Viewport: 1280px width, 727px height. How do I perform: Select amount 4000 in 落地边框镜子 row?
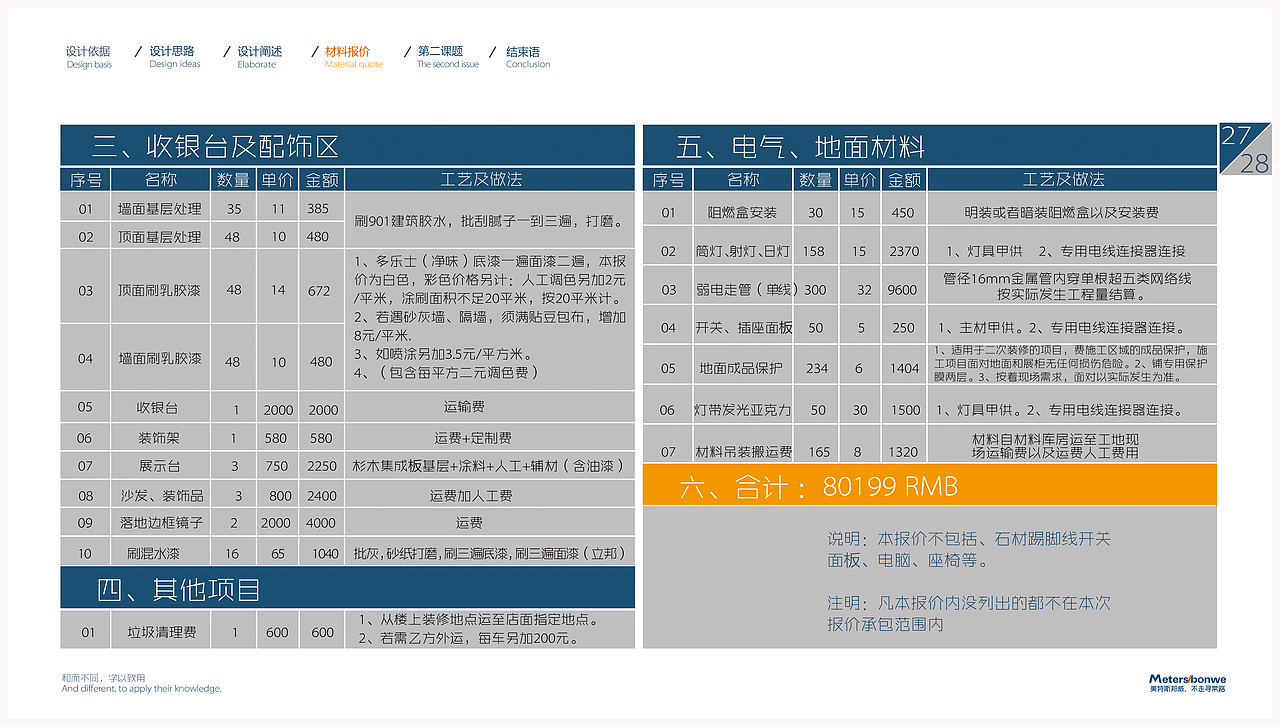[320, 523]
